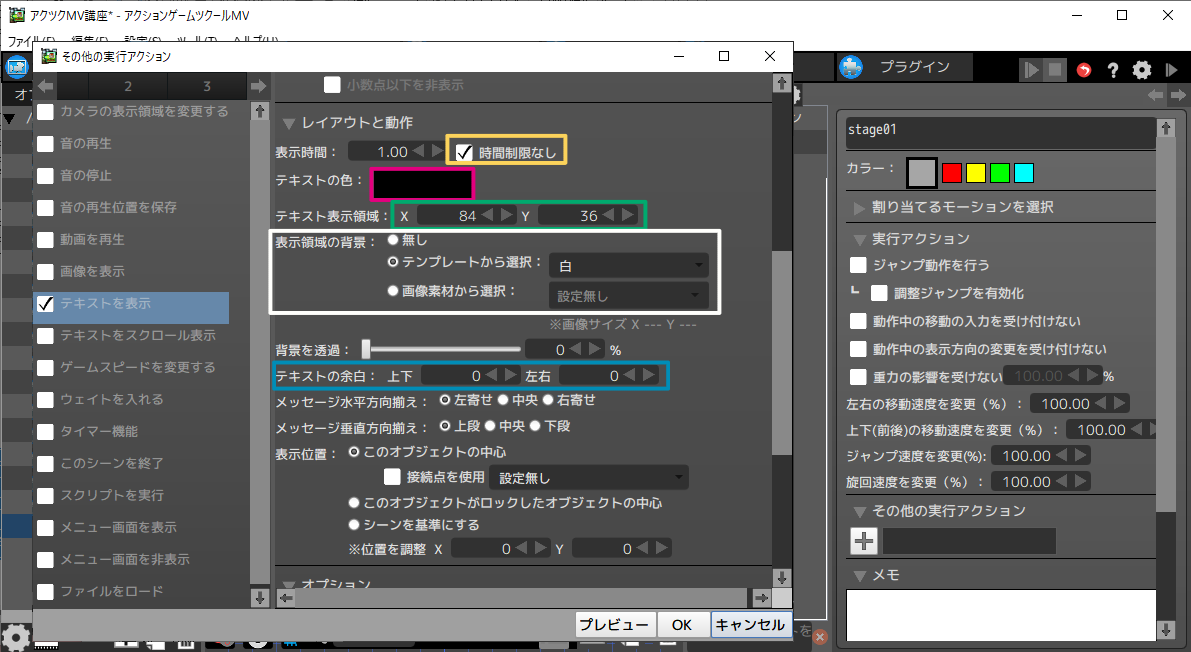Select 無し radio for 表示領域の背景
This screenshot has height=652, width=1191.
pos(393,240)
